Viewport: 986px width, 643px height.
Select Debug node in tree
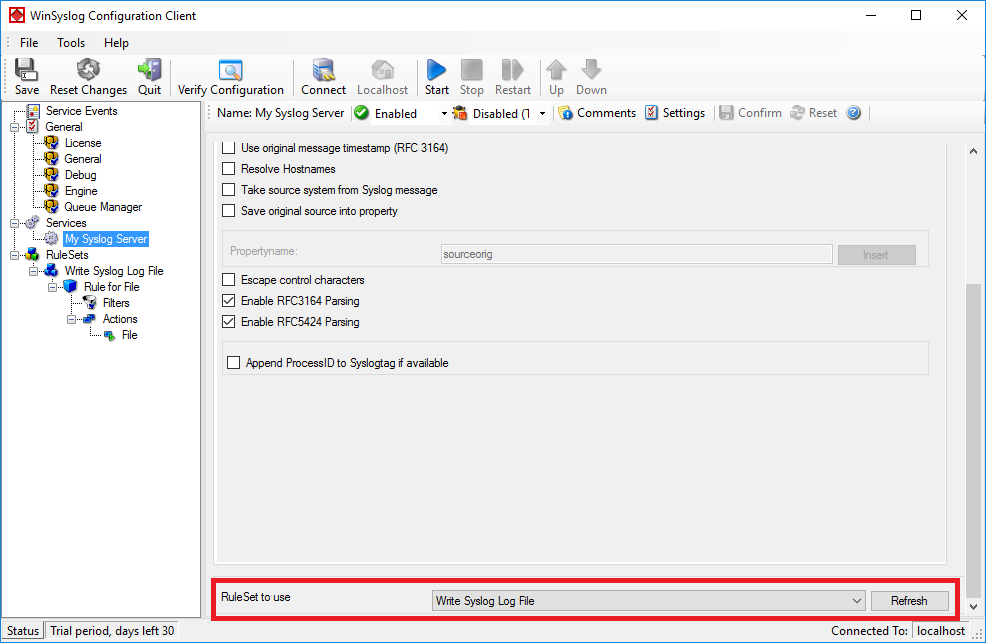pos(80,175)
